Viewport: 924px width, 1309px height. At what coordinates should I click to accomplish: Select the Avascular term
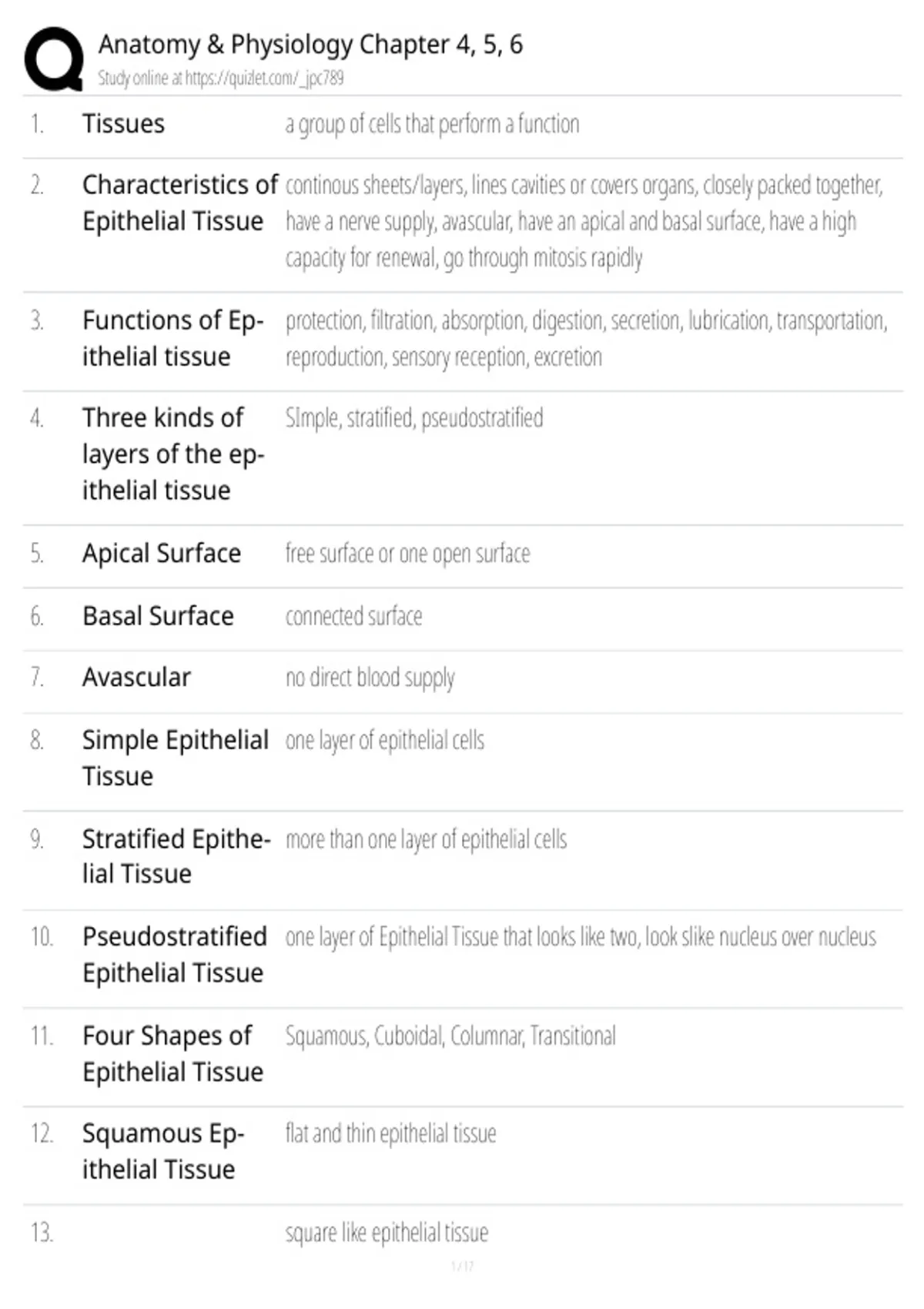(136, 678)
